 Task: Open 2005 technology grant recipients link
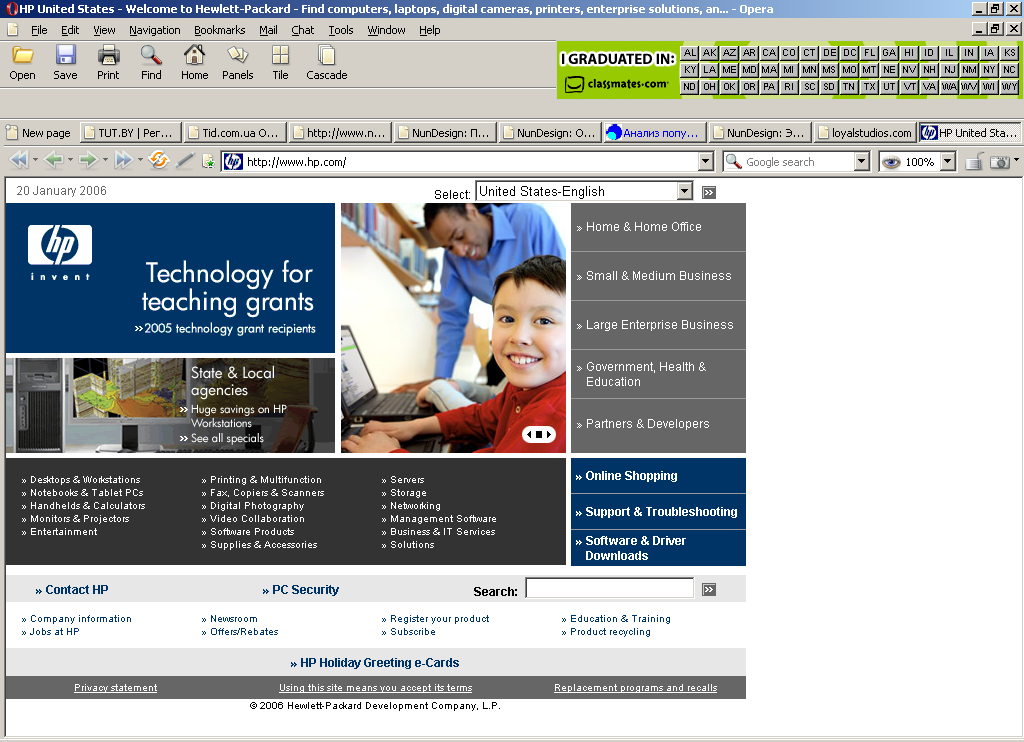click(x=229, y=329)
